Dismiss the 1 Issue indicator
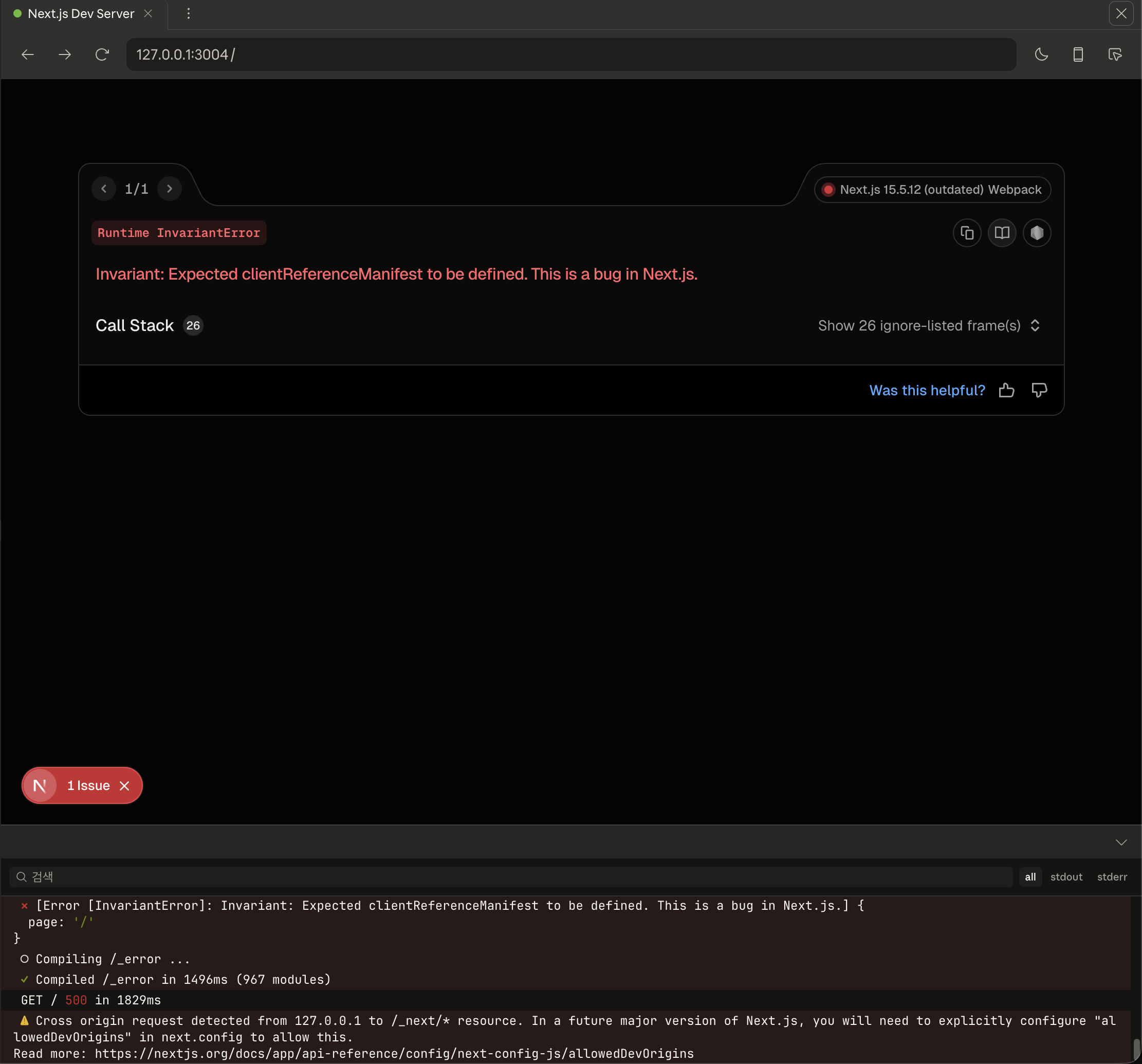This screenshot has height=1064, width=1142. (x=125, y=785)
